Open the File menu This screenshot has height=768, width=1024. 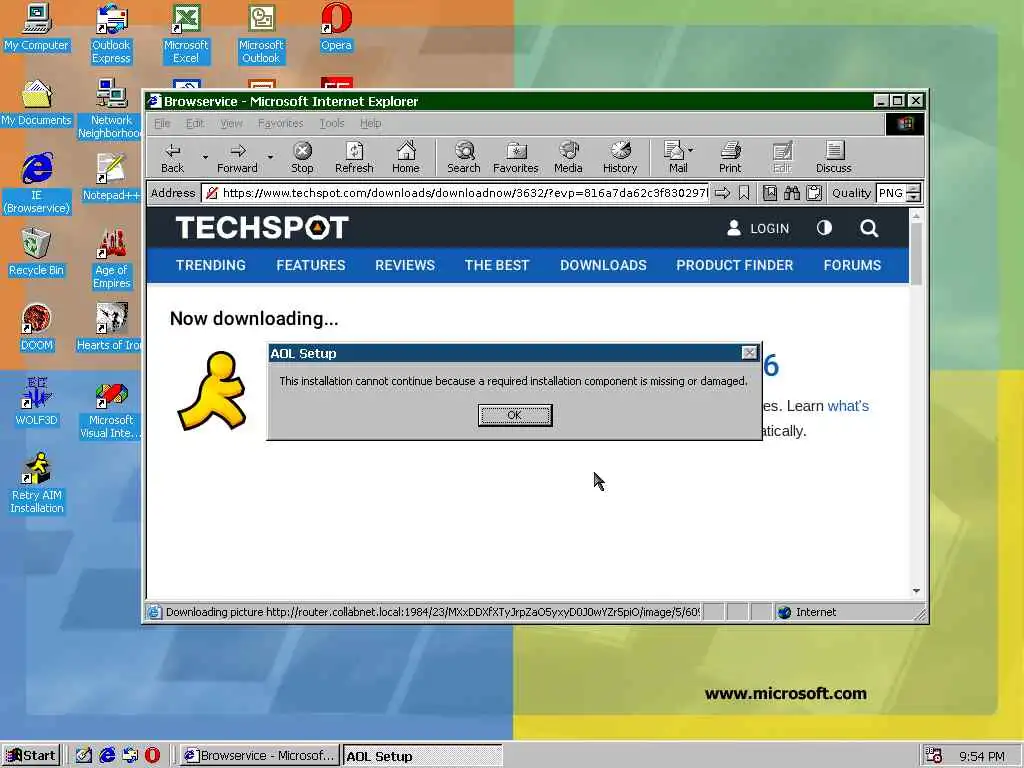point(162,123)
